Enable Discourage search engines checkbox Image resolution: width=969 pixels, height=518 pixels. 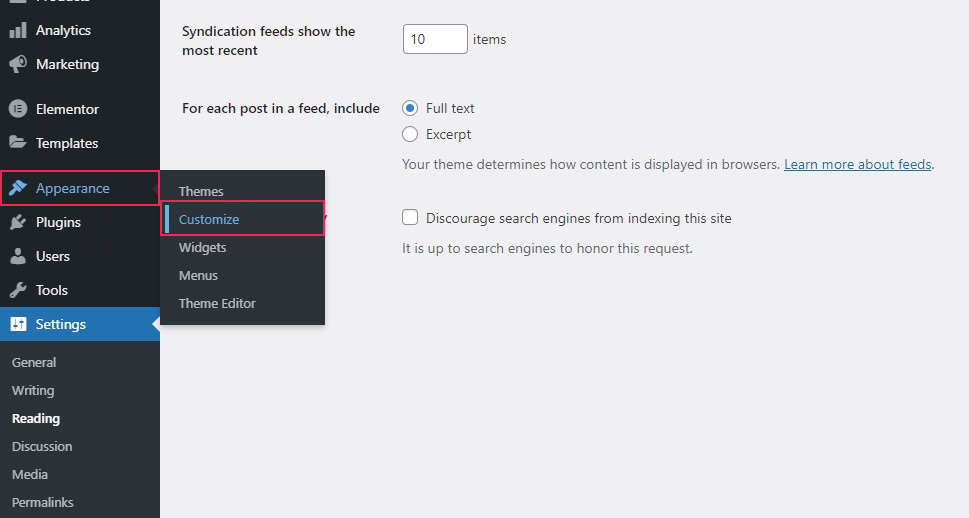point(410,218)
